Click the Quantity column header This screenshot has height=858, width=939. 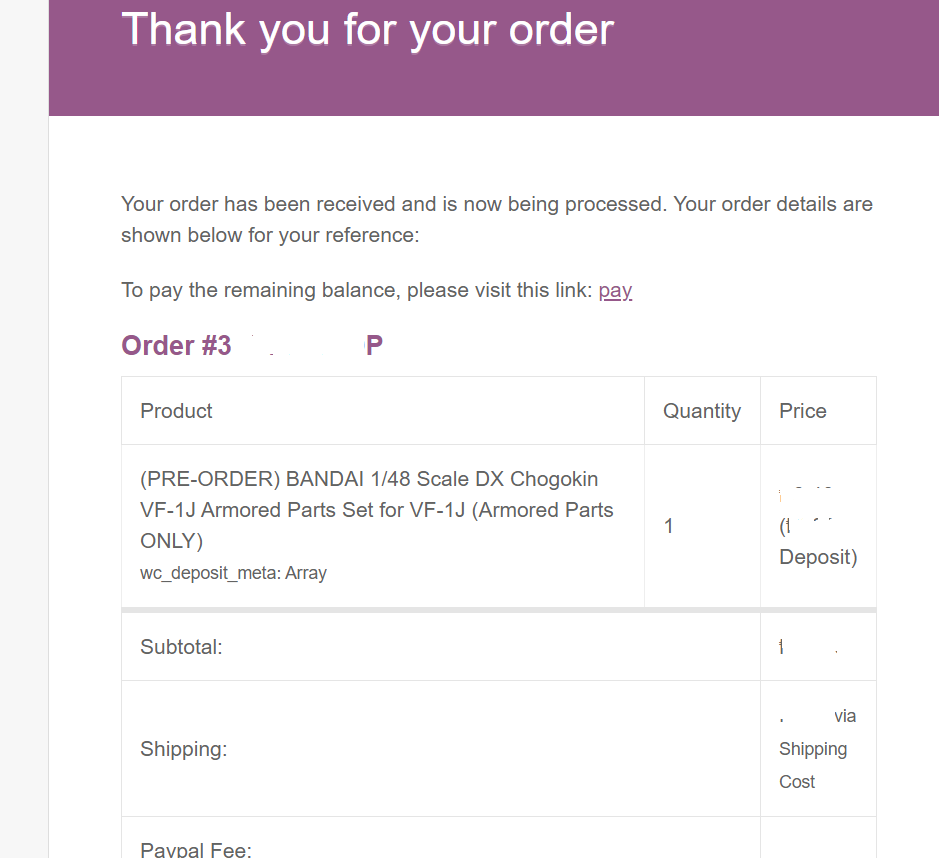[x=702, y=411]
